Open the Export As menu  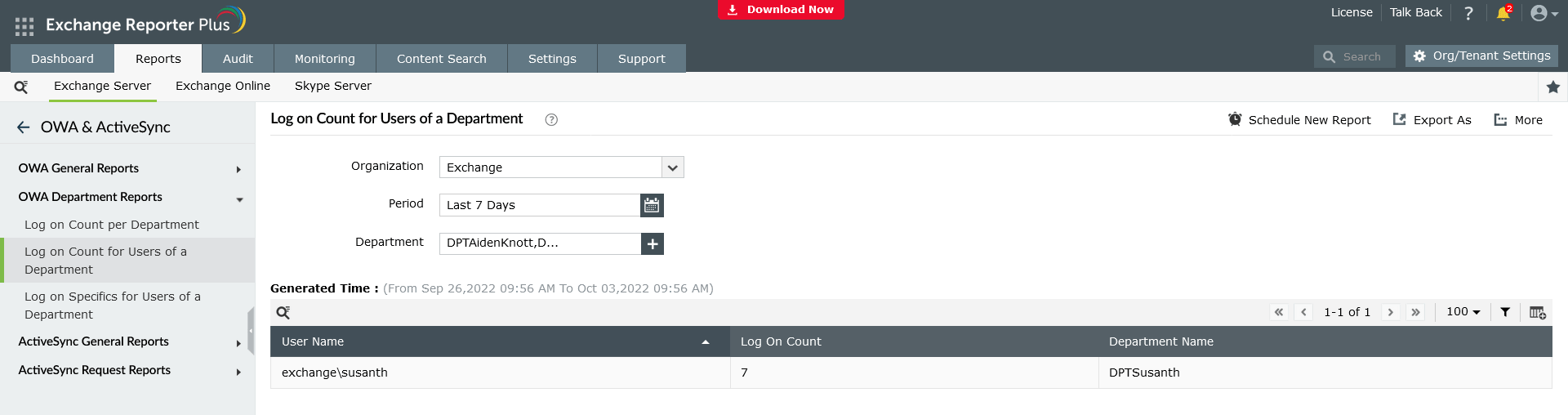1432,120
